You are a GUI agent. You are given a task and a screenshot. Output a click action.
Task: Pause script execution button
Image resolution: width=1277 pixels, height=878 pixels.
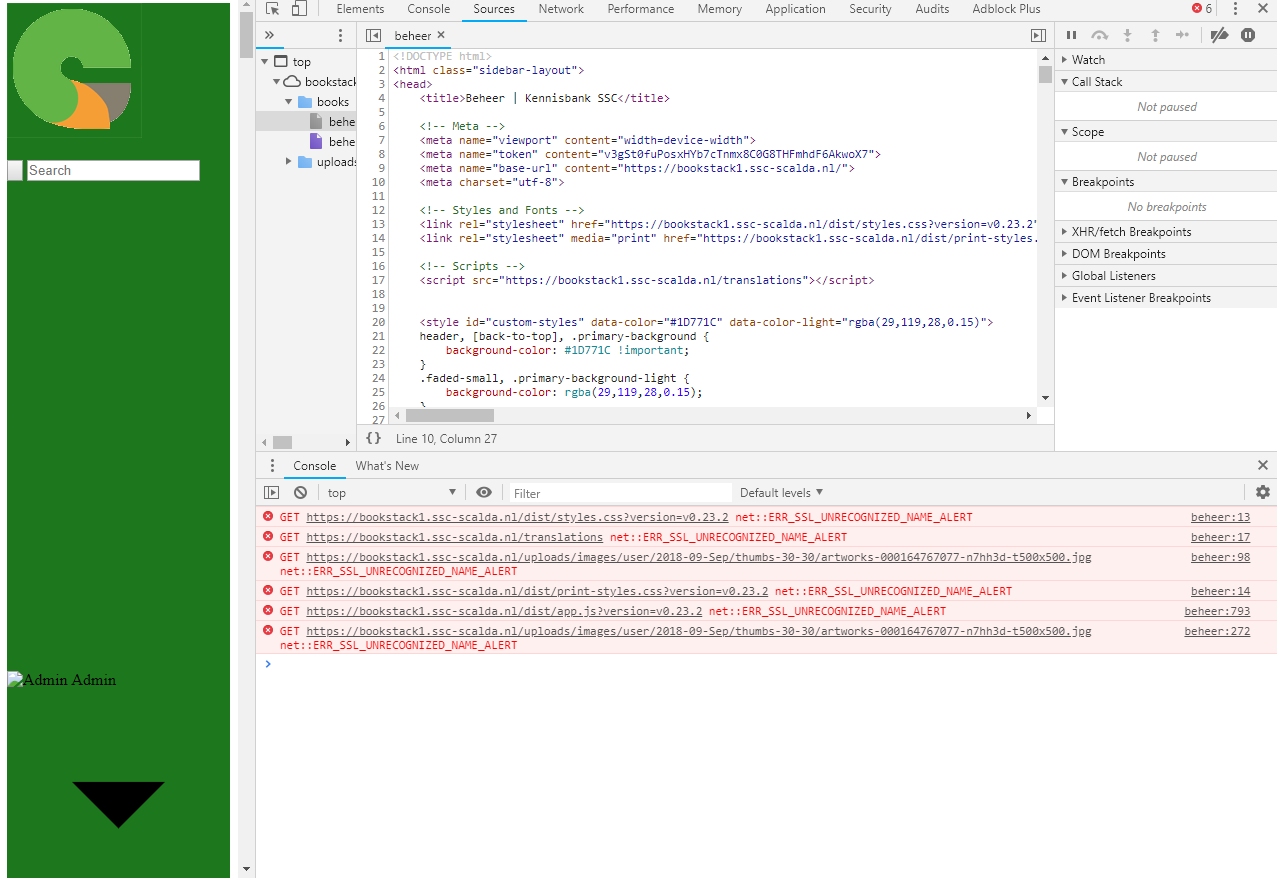[x=1071, y=35]
